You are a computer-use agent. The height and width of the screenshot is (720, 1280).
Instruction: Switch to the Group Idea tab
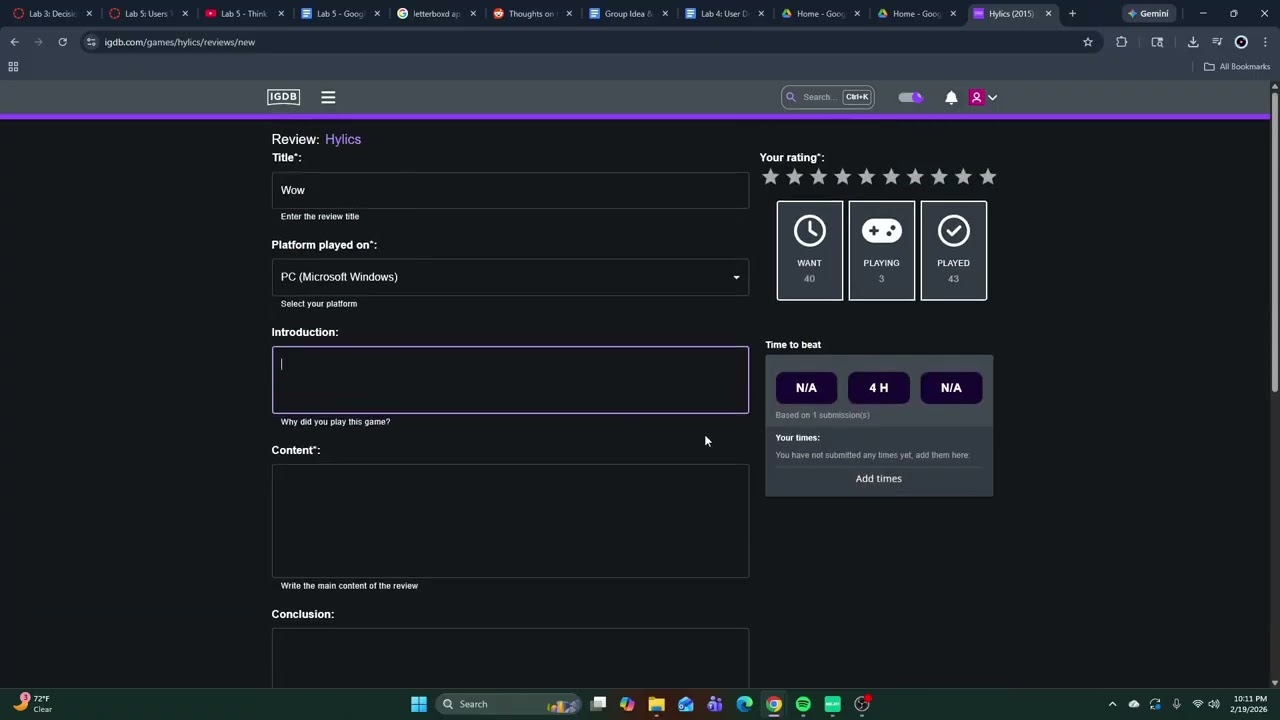click(627, 14)
